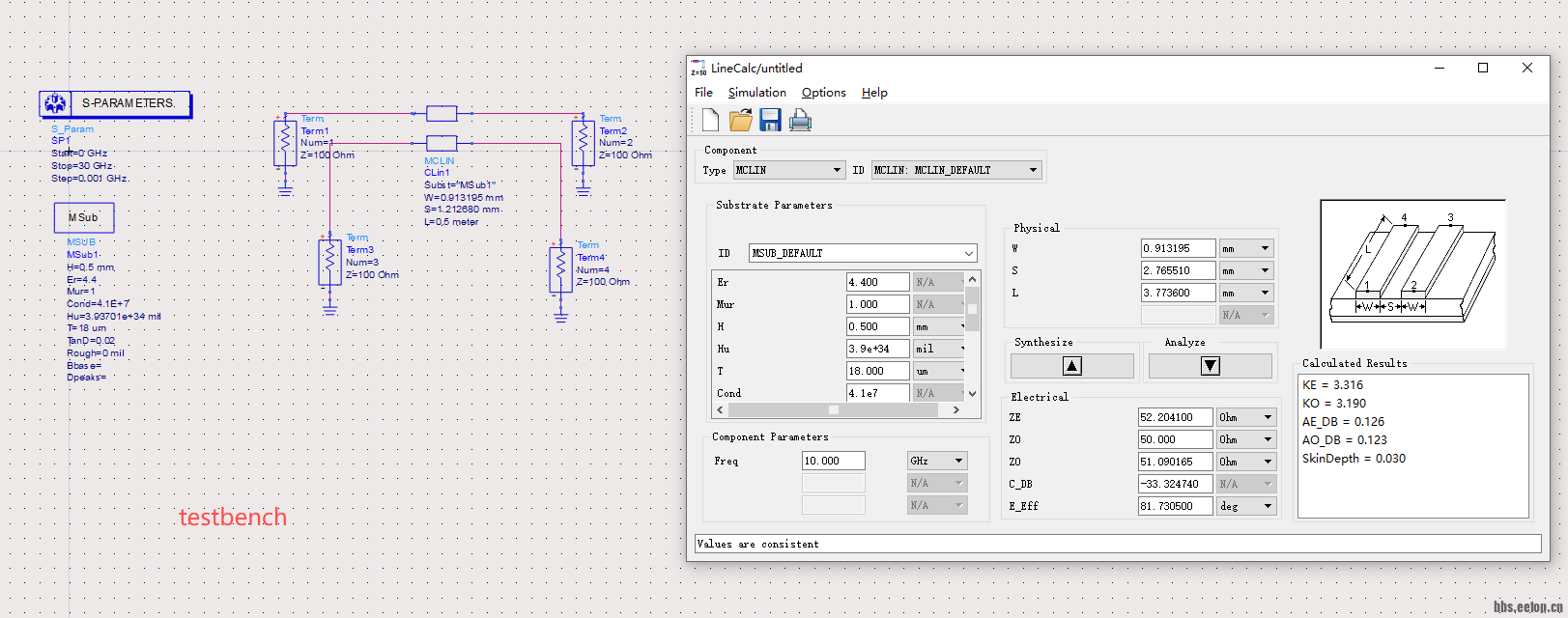
Task: Select the MSub substrate component box
Action: click(84, 217)
